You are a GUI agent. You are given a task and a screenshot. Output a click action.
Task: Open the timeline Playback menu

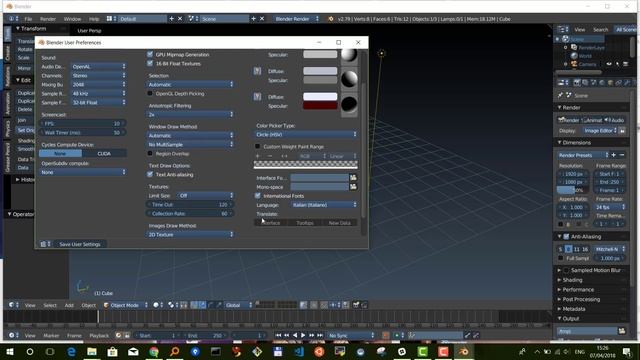tap(99, 336)
